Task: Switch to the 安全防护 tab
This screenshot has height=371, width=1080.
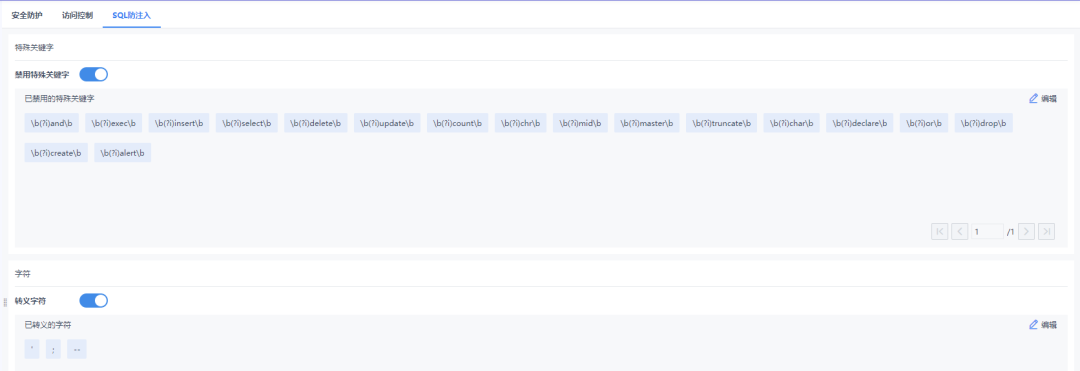Action: tap(27, 14)
